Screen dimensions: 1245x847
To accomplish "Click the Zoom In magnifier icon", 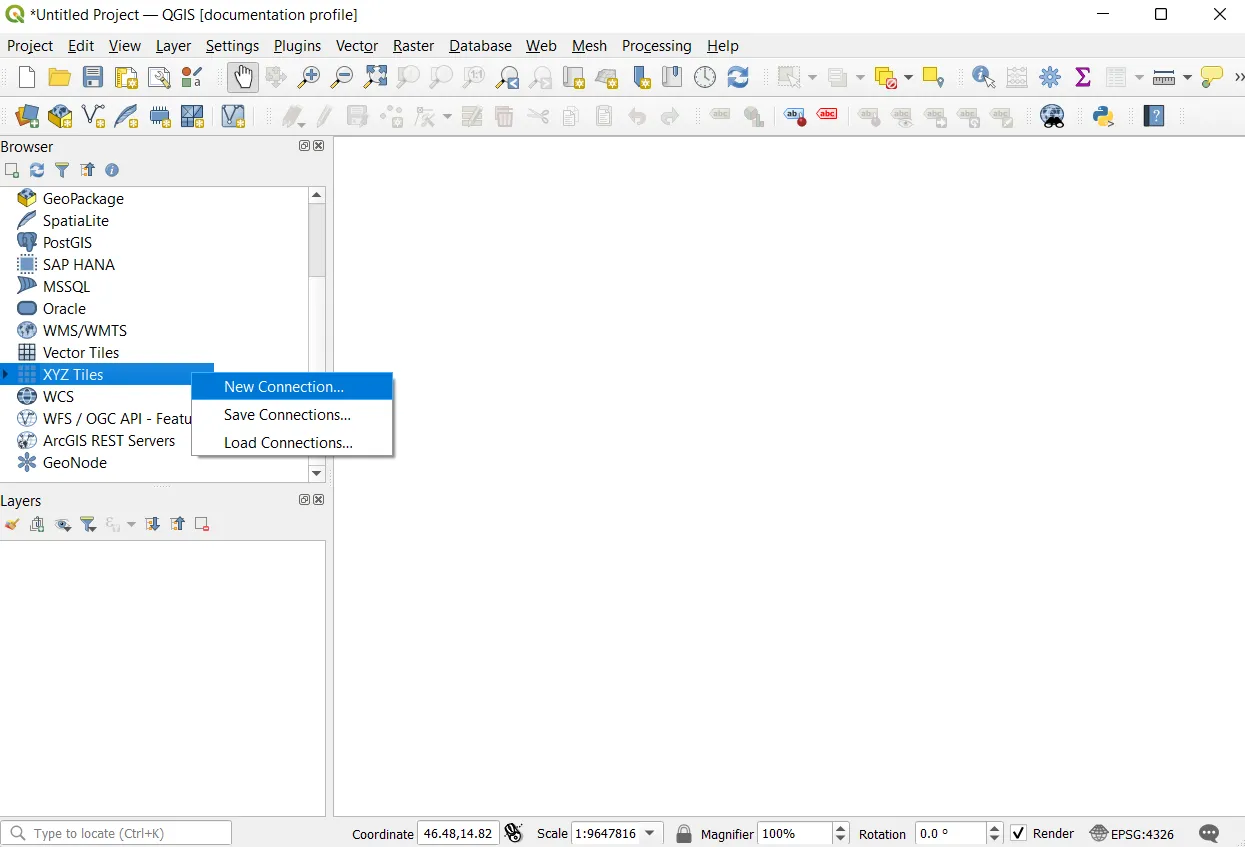I will click(x=309, y=77).
